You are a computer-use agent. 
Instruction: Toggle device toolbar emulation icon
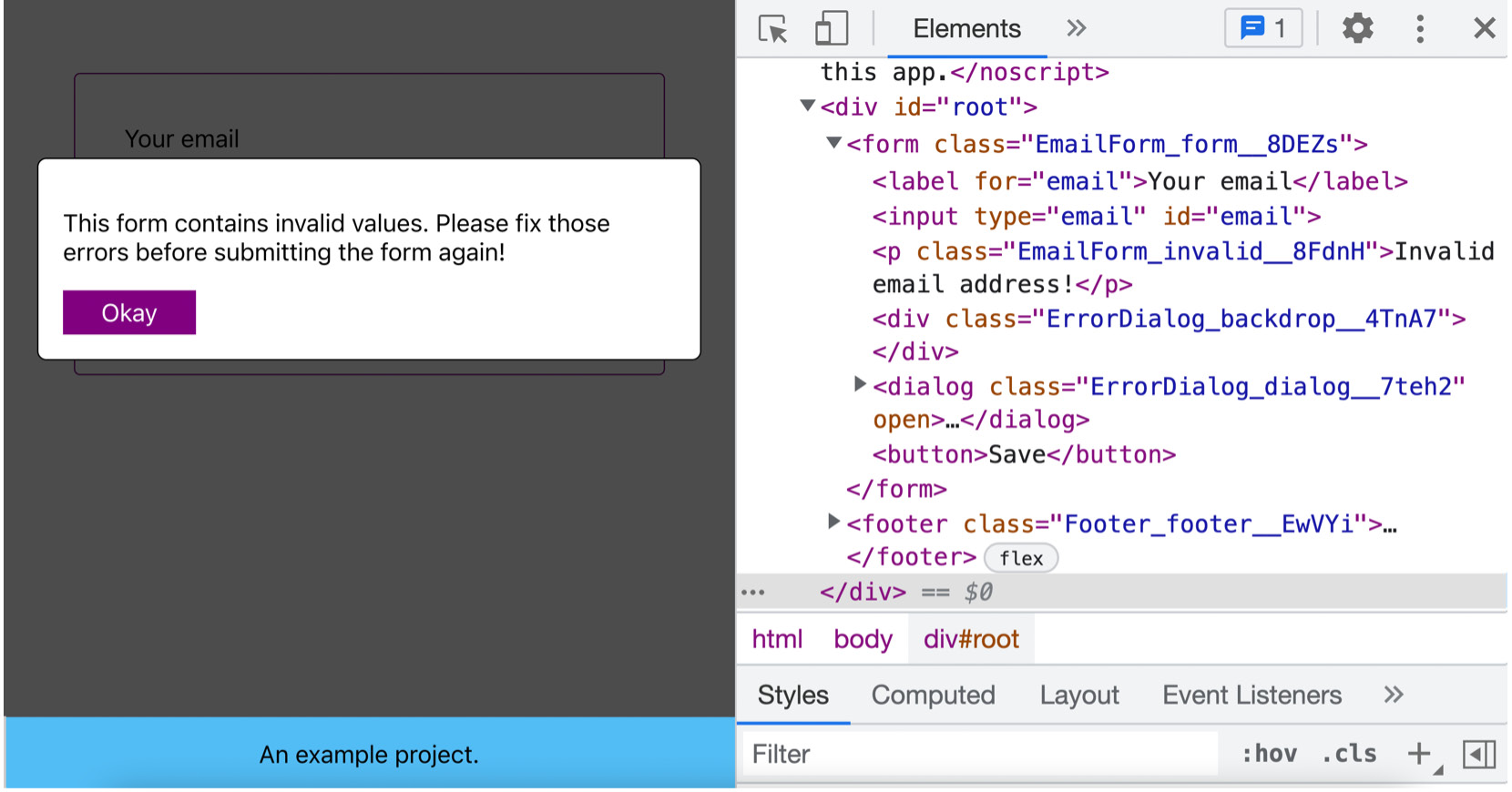pos(831,29)
